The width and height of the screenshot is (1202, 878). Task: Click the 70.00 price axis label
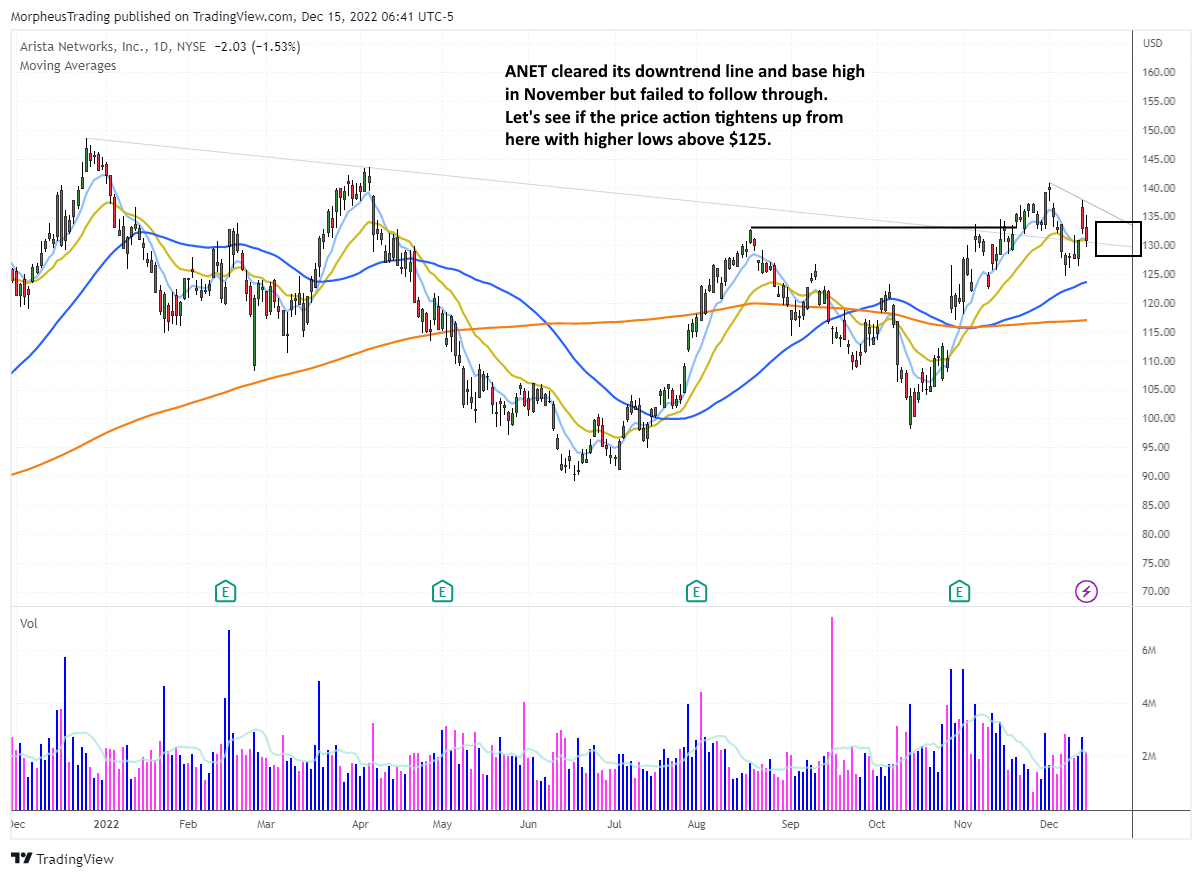[x=1157, y=592]
